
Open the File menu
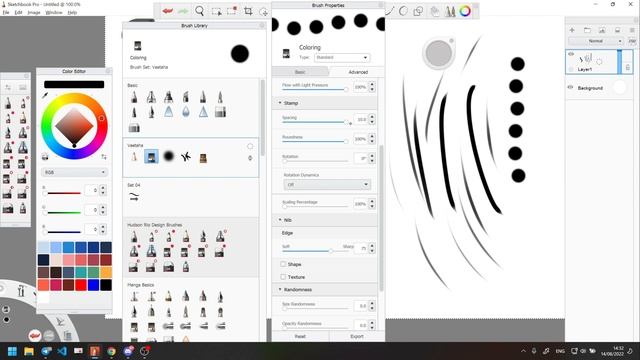6,13
